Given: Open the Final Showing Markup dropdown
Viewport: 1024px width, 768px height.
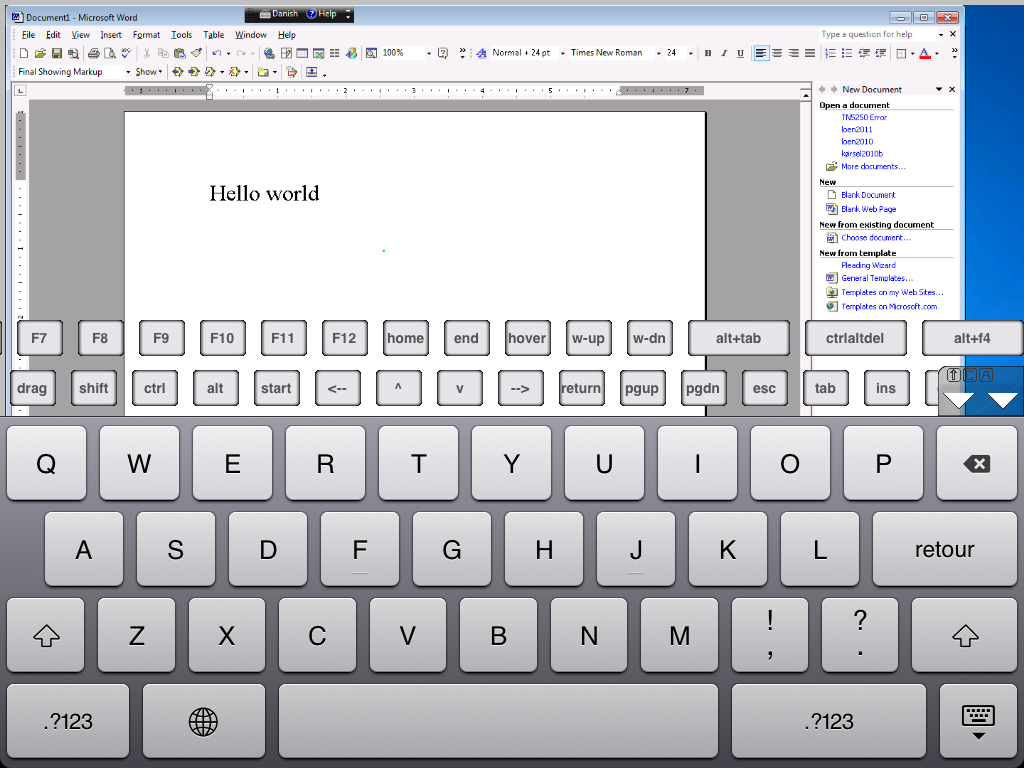Looking at the screenshot, I should point(128,72).
